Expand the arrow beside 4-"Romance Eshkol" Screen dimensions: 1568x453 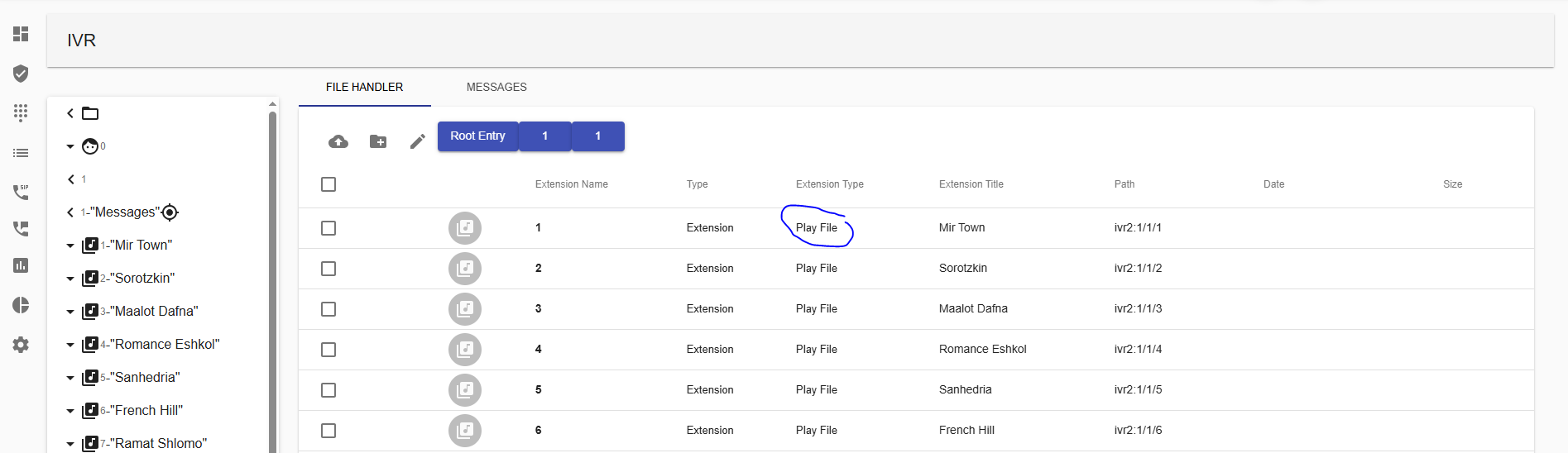coord(70,345)
